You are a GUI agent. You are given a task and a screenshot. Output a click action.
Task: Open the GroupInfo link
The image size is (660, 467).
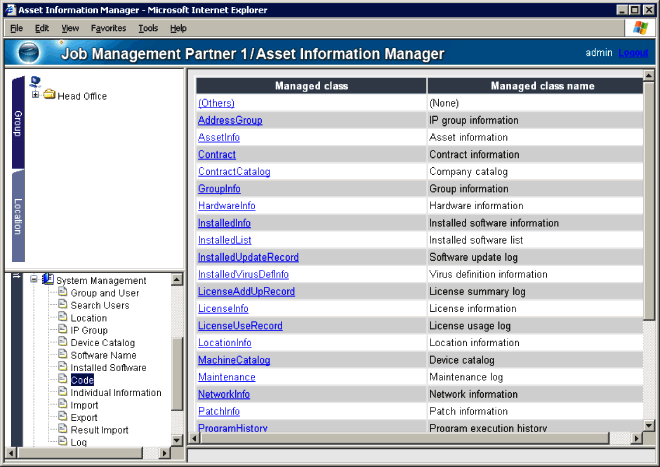[219, 189]
